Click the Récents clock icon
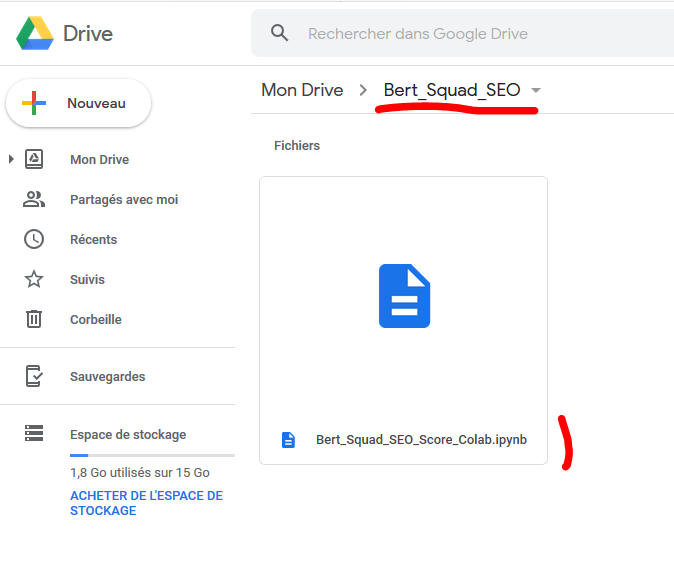 coord(34,239)
